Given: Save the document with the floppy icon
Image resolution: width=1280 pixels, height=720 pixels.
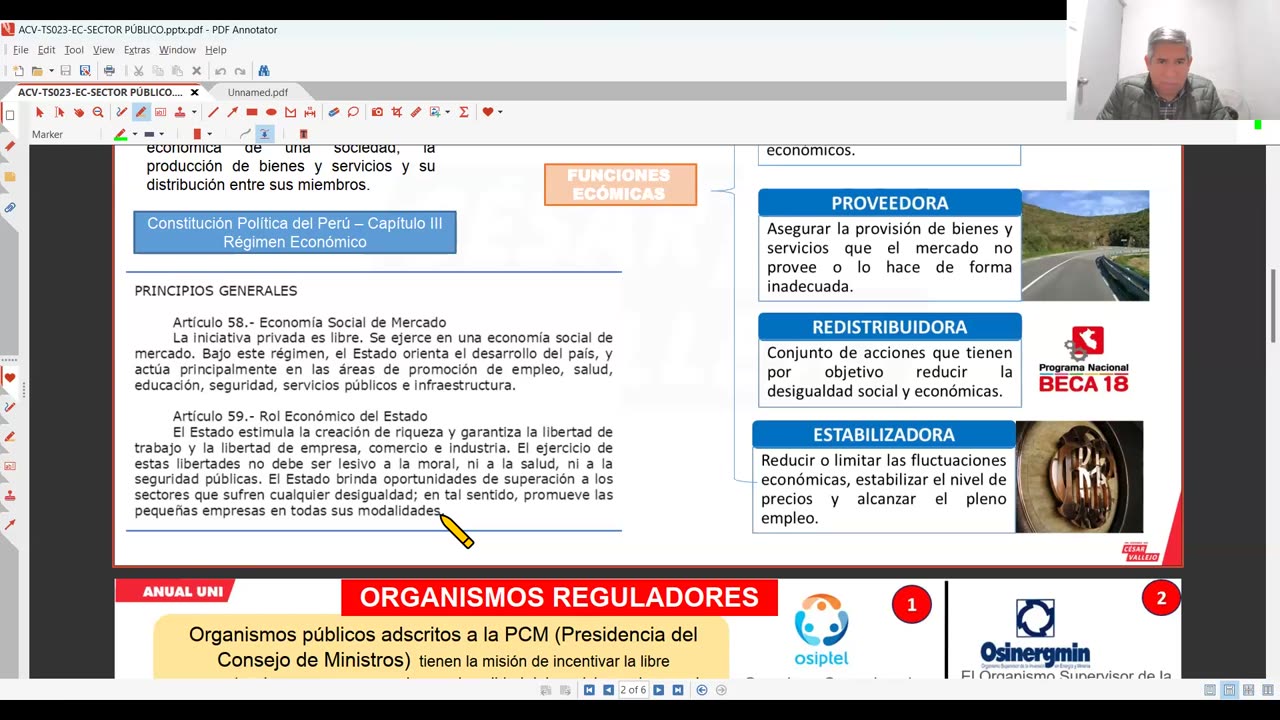Looking at the screenshot, I should coord(66,71).
